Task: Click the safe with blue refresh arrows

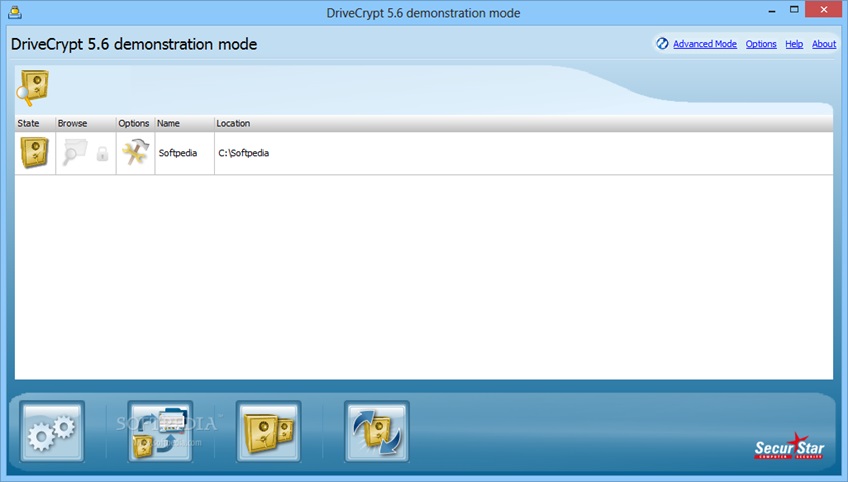Action: [x=376, y=431]
